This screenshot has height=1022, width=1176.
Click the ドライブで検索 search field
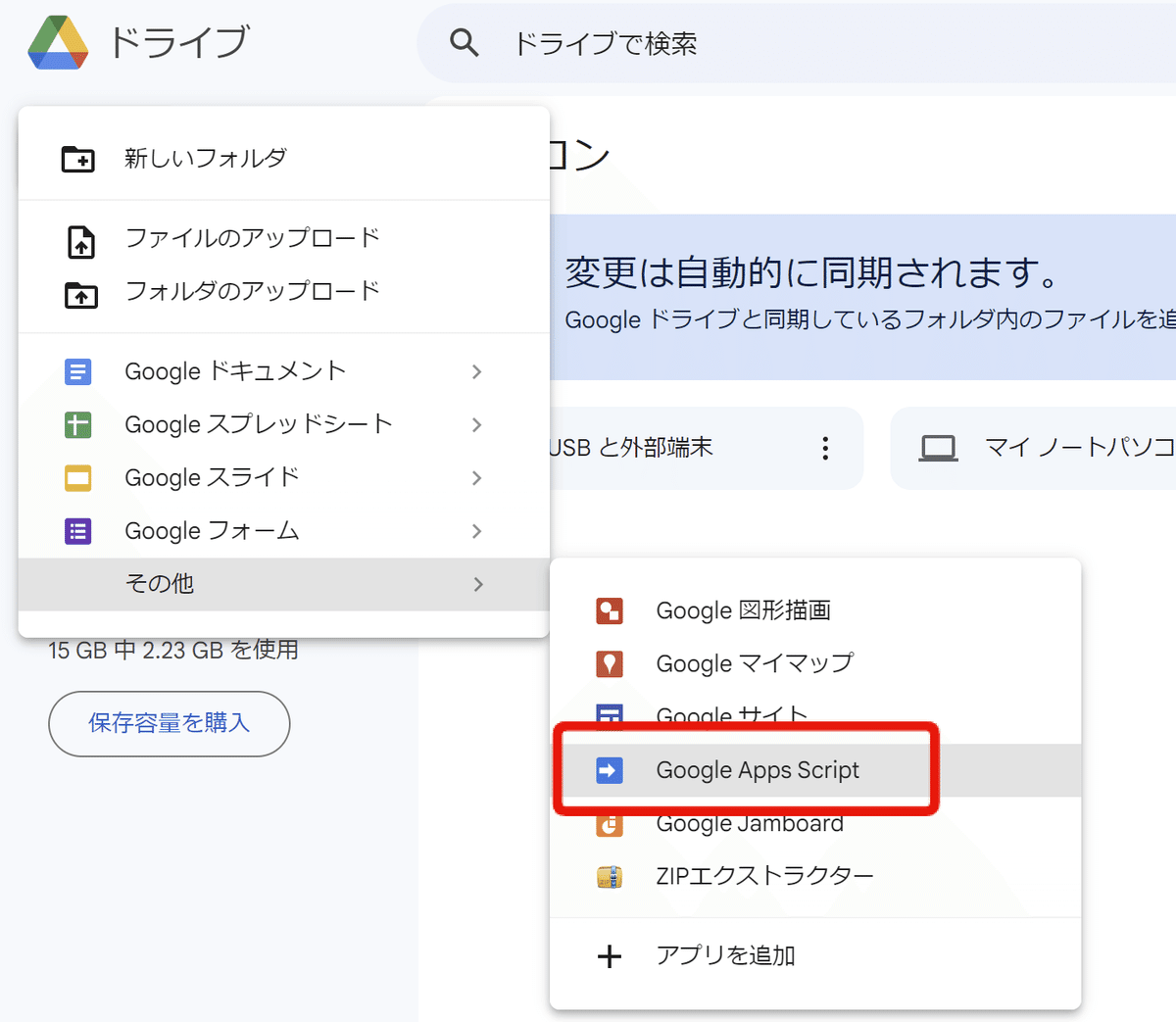(796, 43)
